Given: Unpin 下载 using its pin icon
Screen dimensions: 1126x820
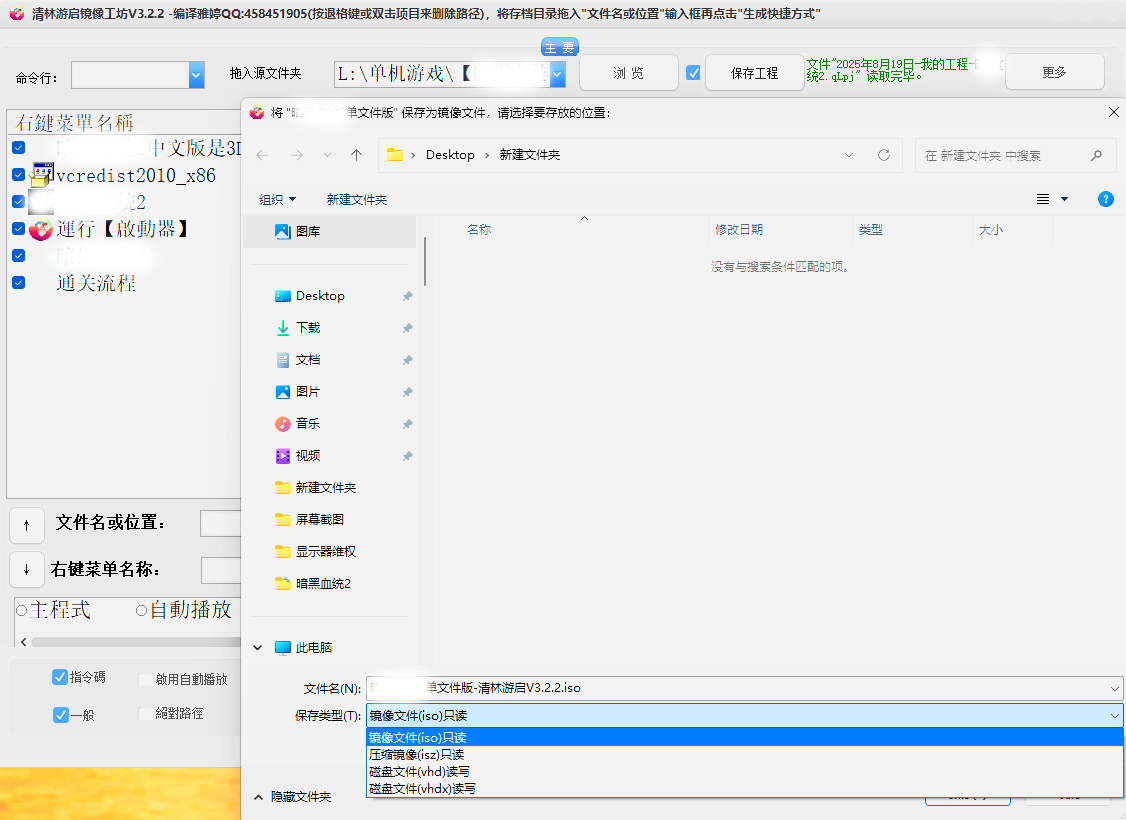Looking at the screenshot, I should click(x=407, y=328).
